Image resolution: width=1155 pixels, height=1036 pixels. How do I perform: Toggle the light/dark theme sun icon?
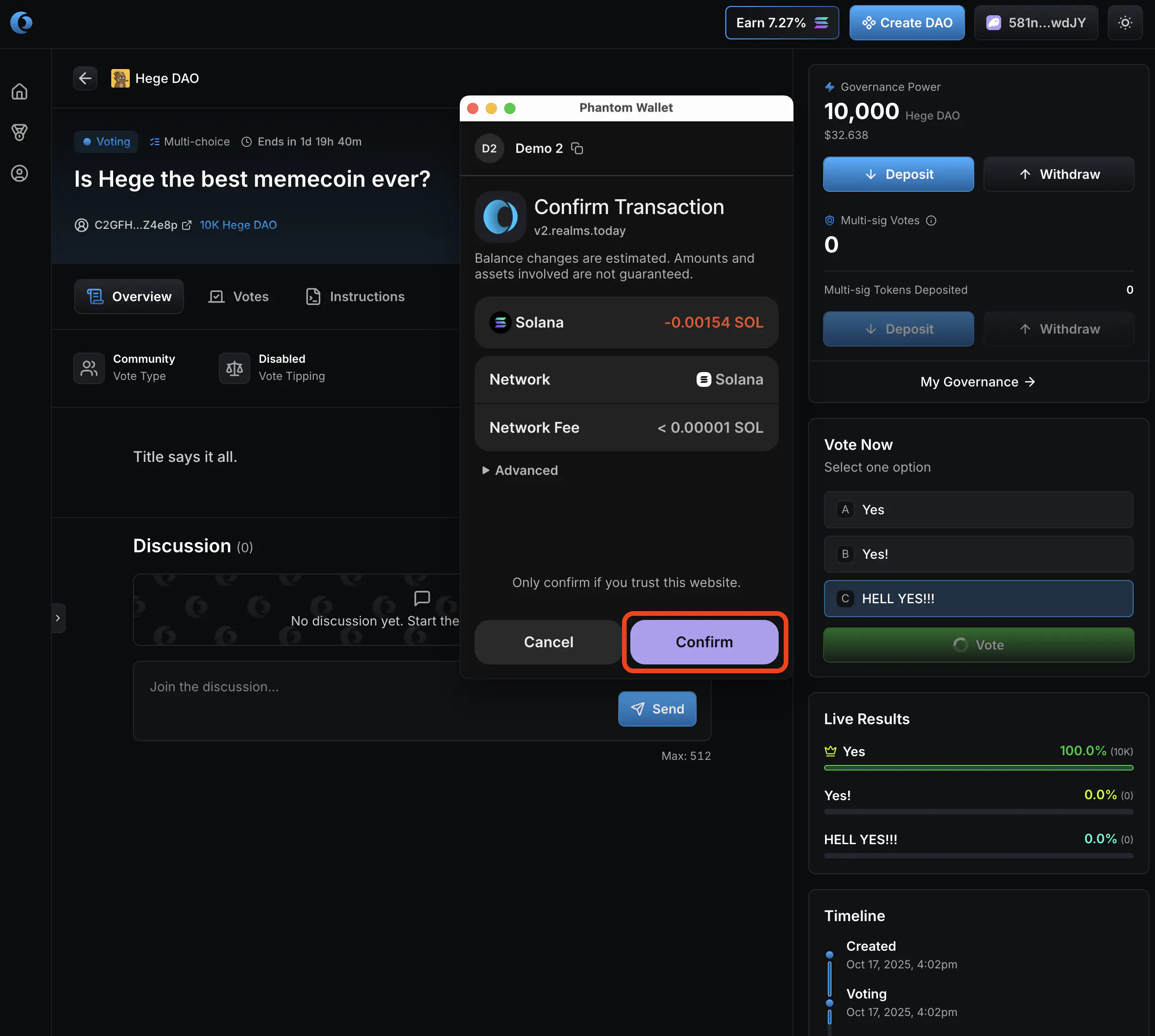1124,23
